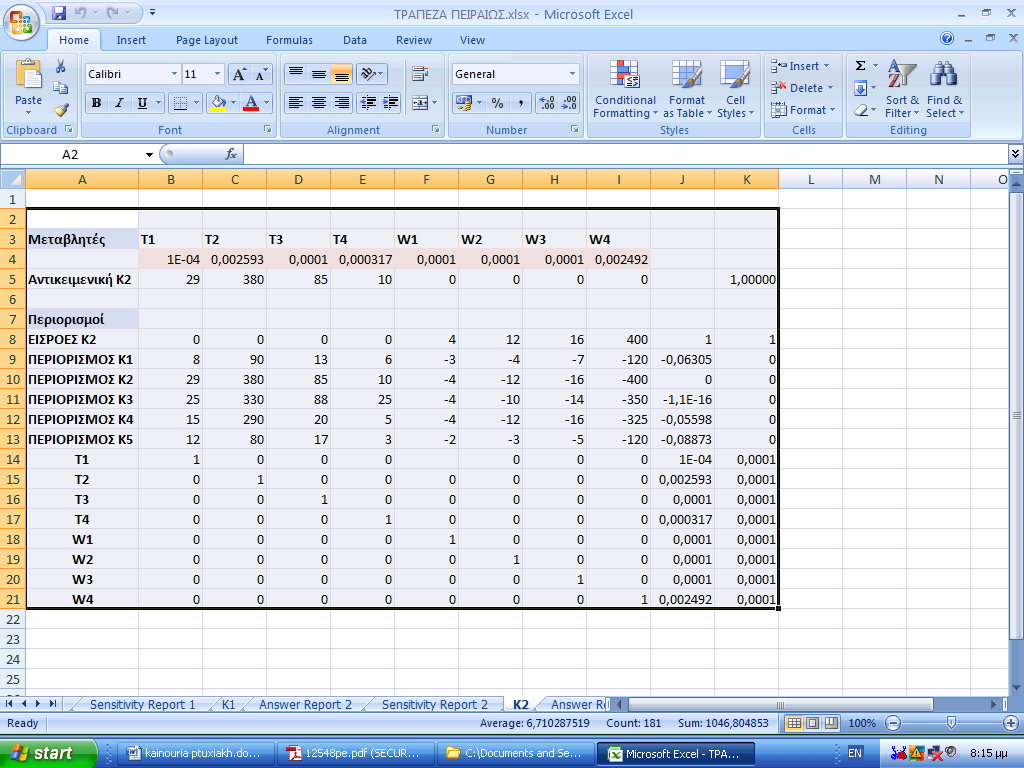
Task: Expand the Name Box dropdown arrow
Action: (x=149, y=155)
